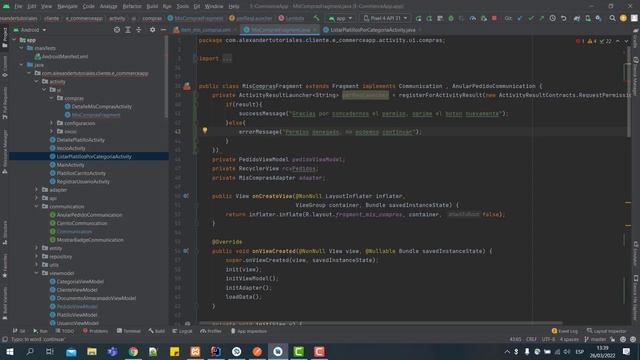The width and height of the screenshot is (640, 360).
Task: Collapse the compras package
Action: pos(51,98)
